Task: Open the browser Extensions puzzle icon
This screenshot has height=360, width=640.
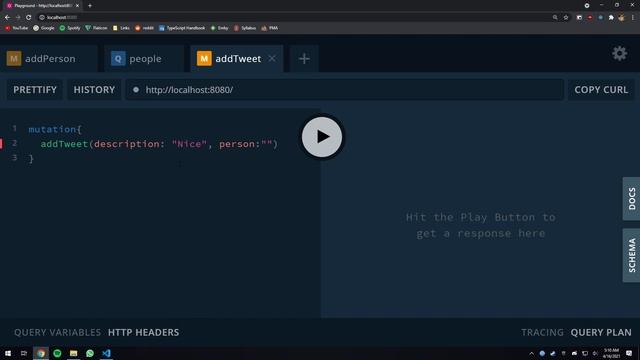Action: (x=611, y=18)
